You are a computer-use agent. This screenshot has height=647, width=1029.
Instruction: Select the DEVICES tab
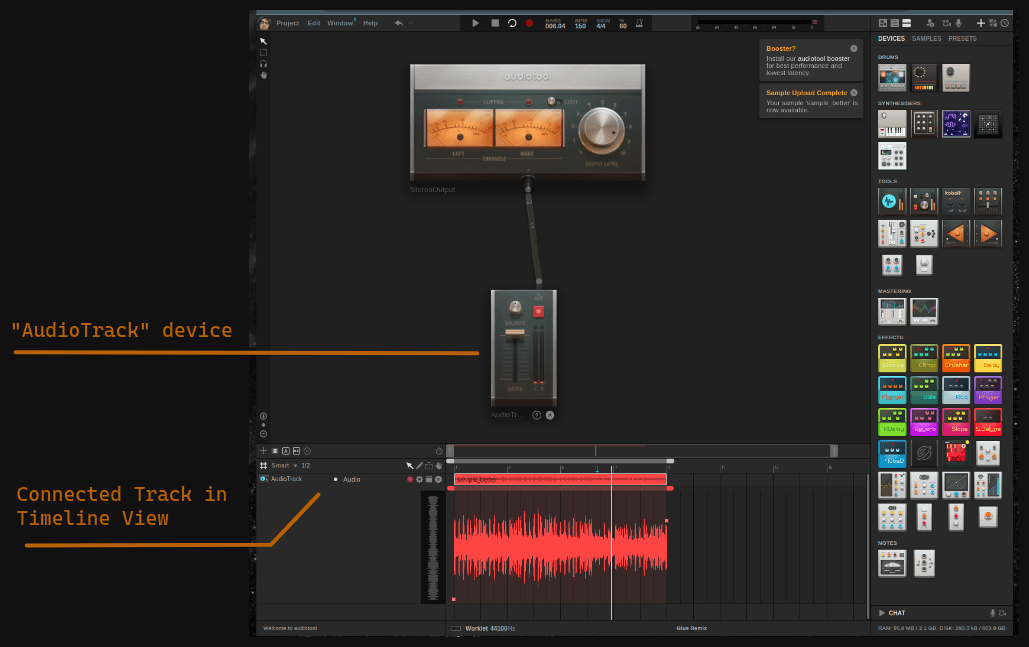point(891,39)
